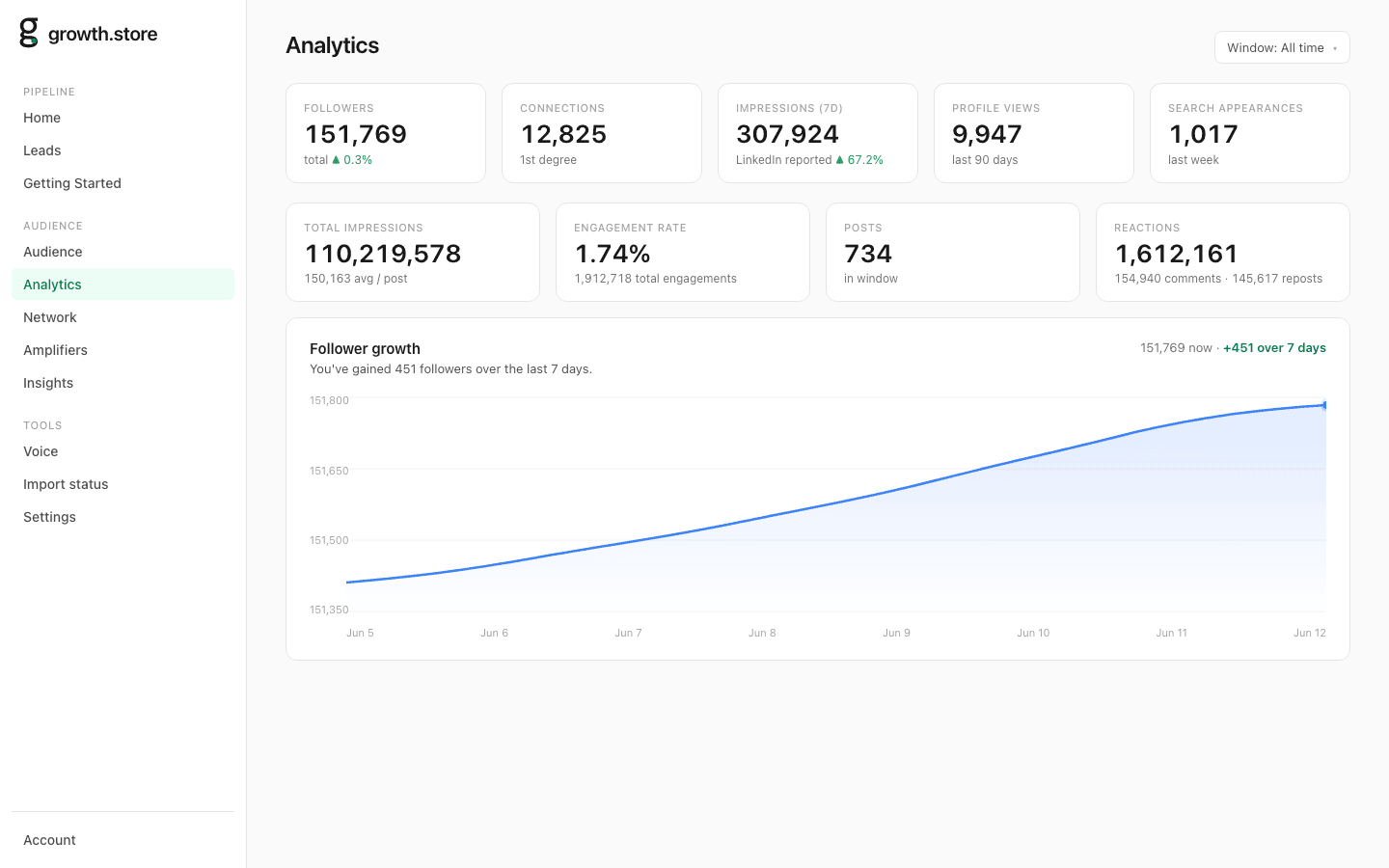Viewport: 1389px width, 868px height.
Task: Click the green arrow next to 0.3%
Action: (336, 160)
